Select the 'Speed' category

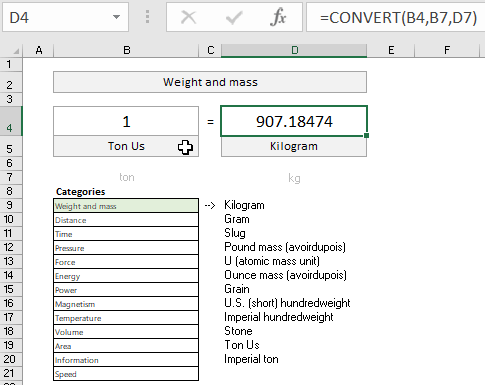(x=126, y=374)
